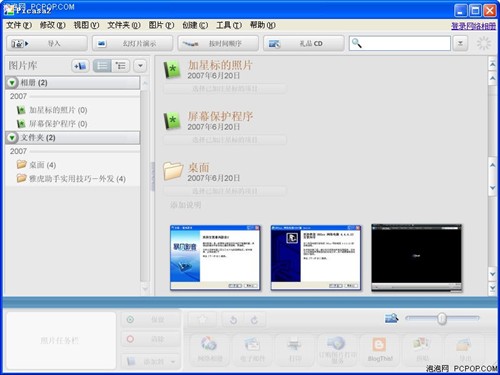Open the 视图(V) menu
The width and height of the screenshot is (500, 375).
[x=86, y=25]
